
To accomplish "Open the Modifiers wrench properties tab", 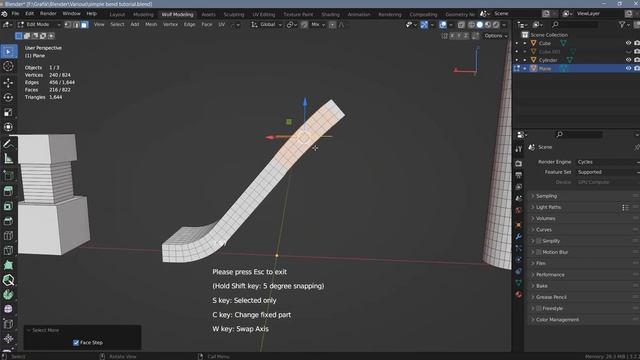I will click(518, 237).
